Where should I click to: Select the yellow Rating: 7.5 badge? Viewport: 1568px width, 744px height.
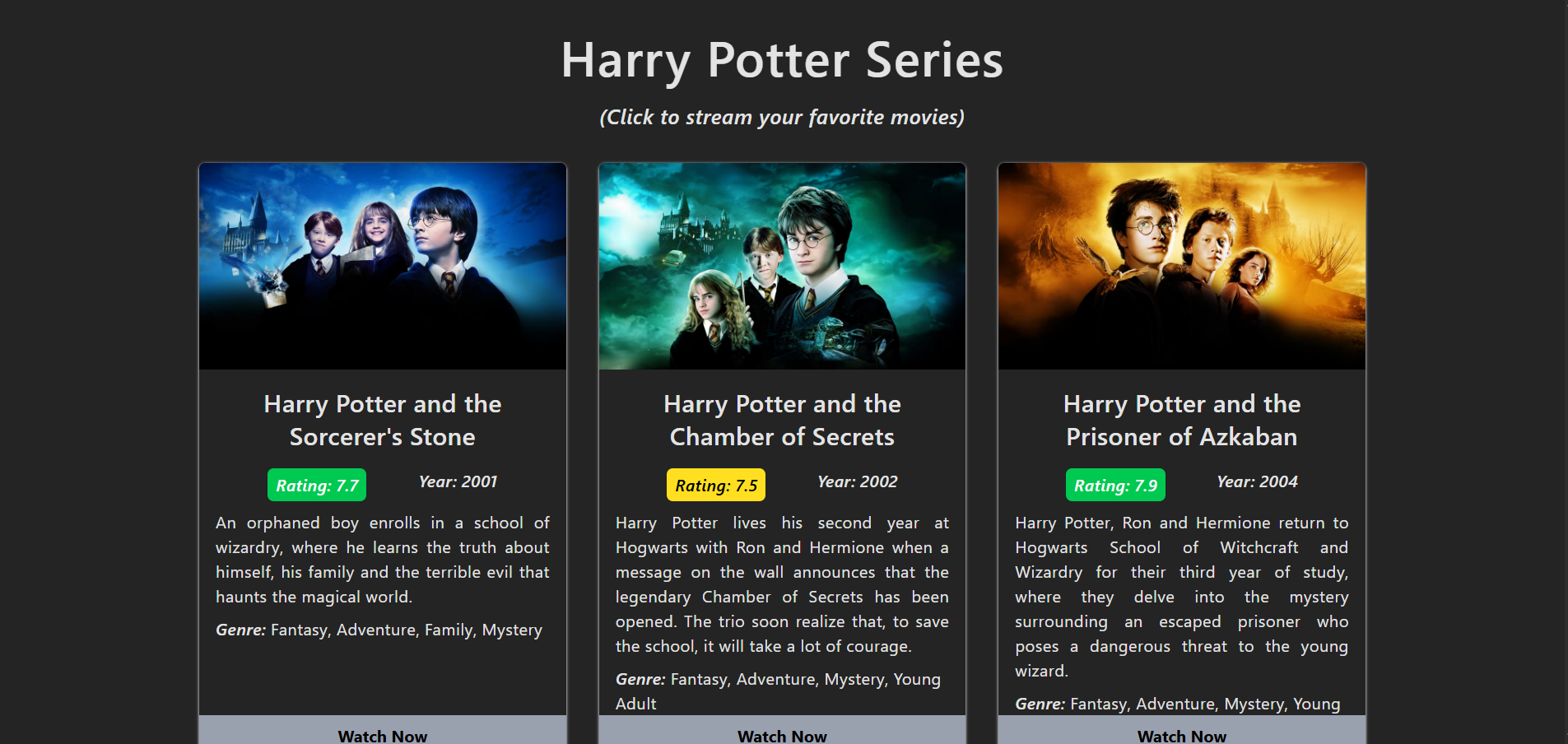716,485
